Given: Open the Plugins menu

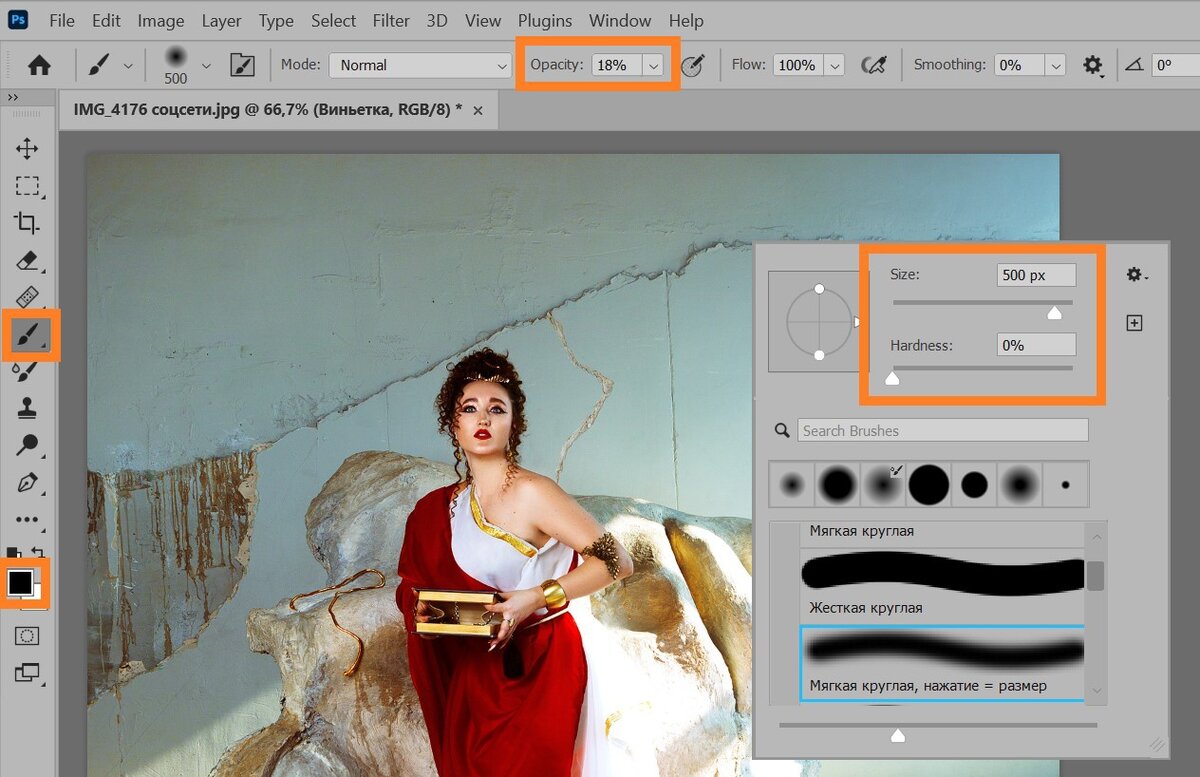Looking at the screenshot, I should click(x=545, y=20).
